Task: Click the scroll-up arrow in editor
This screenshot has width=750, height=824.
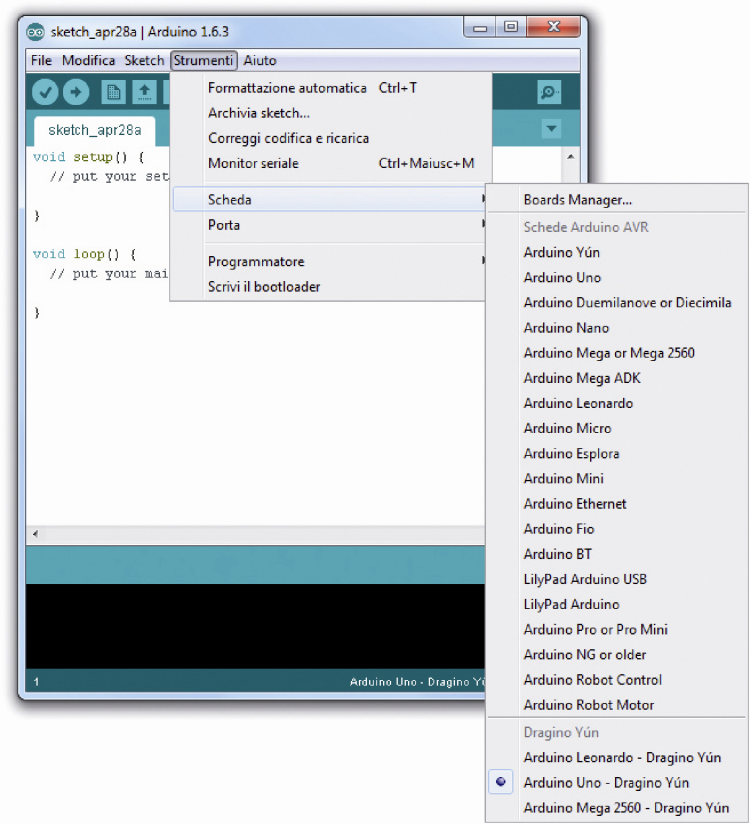Action: click(x=570, y=157)
